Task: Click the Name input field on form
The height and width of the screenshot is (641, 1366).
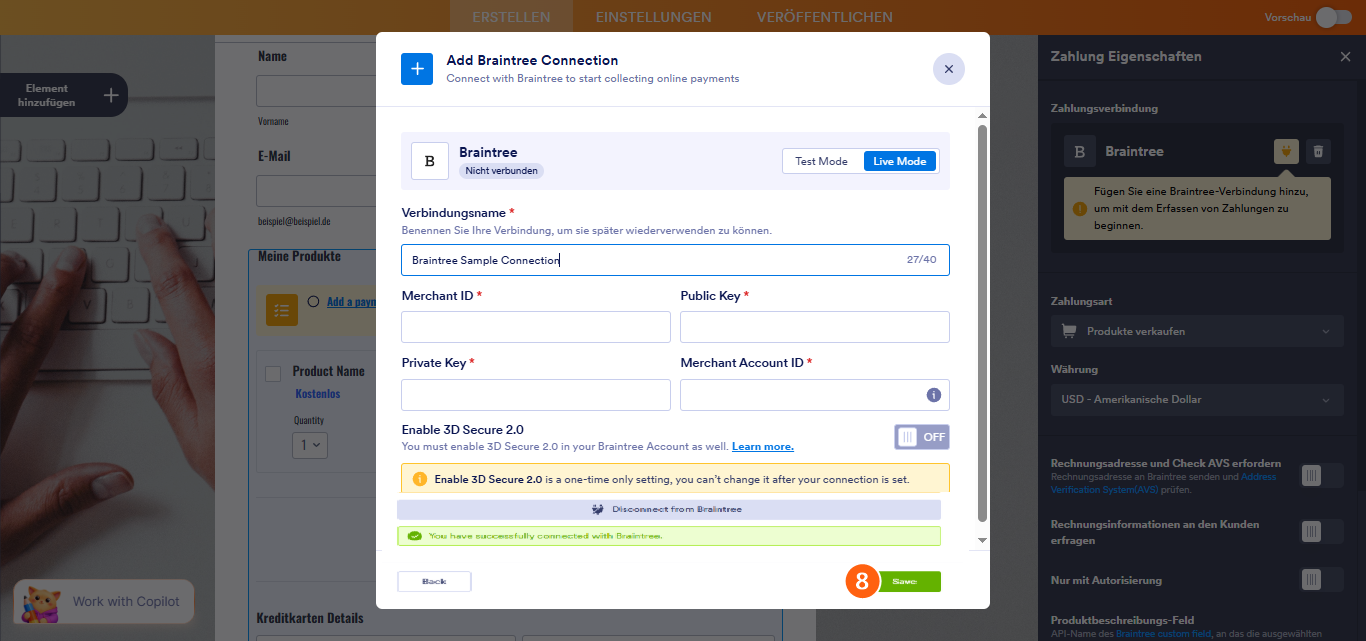Action: pyautogui.click(x=316, y=90)
